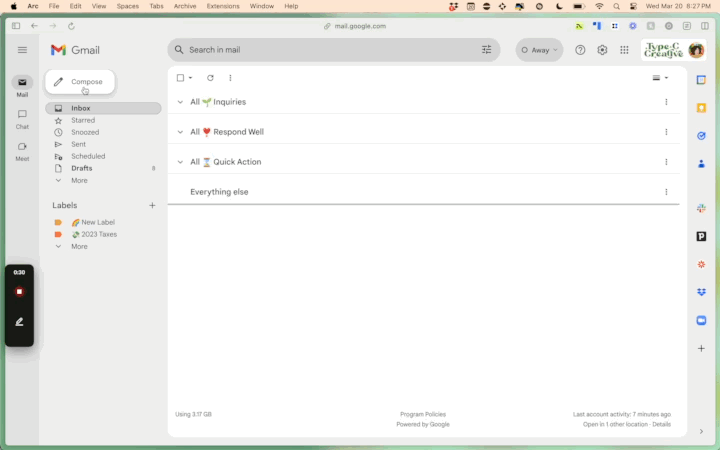Open macOS Spotlight search icon
Screen dimensions: 720x450
617,6
